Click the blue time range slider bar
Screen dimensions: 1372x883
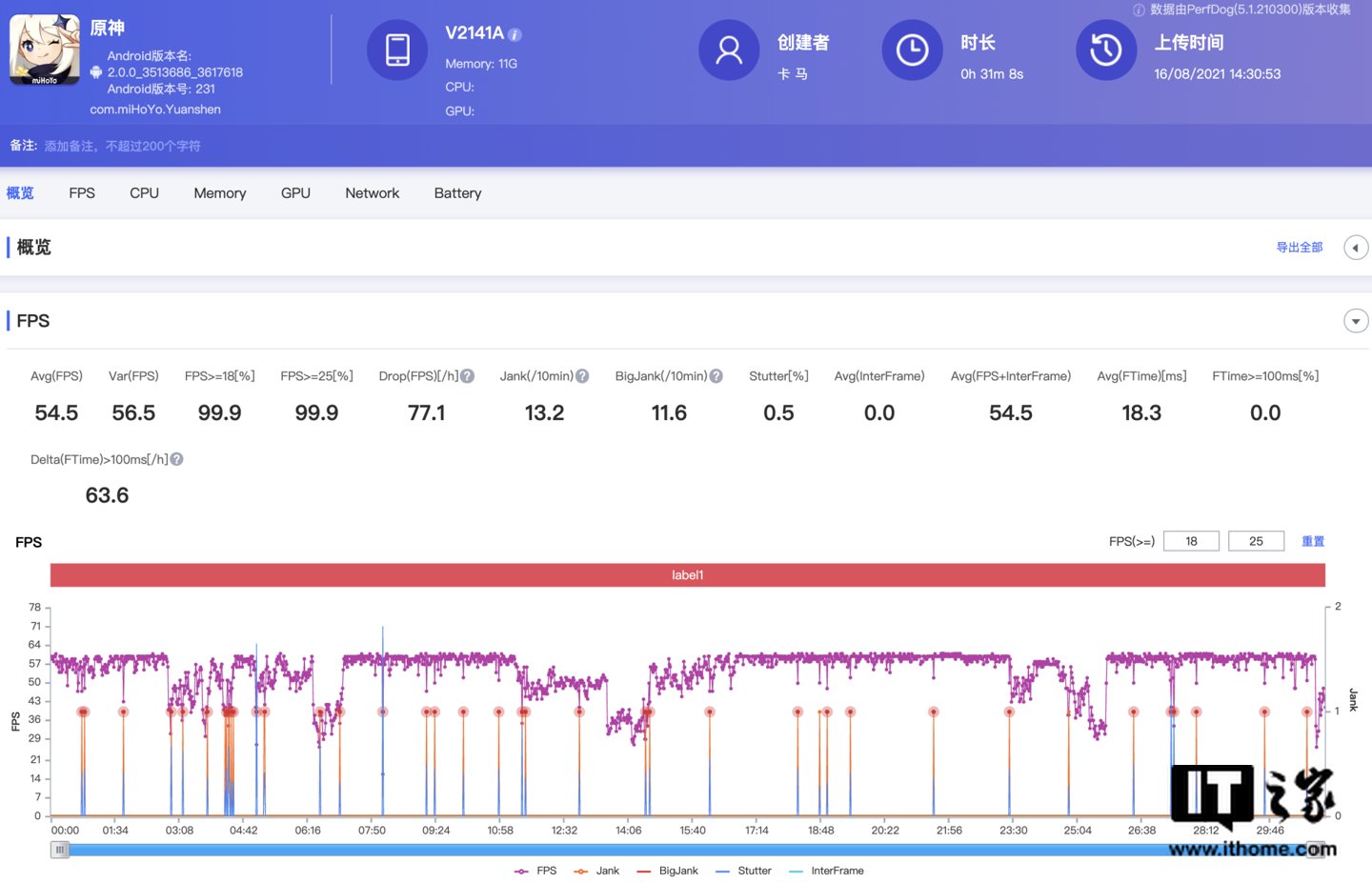point(688,850)
